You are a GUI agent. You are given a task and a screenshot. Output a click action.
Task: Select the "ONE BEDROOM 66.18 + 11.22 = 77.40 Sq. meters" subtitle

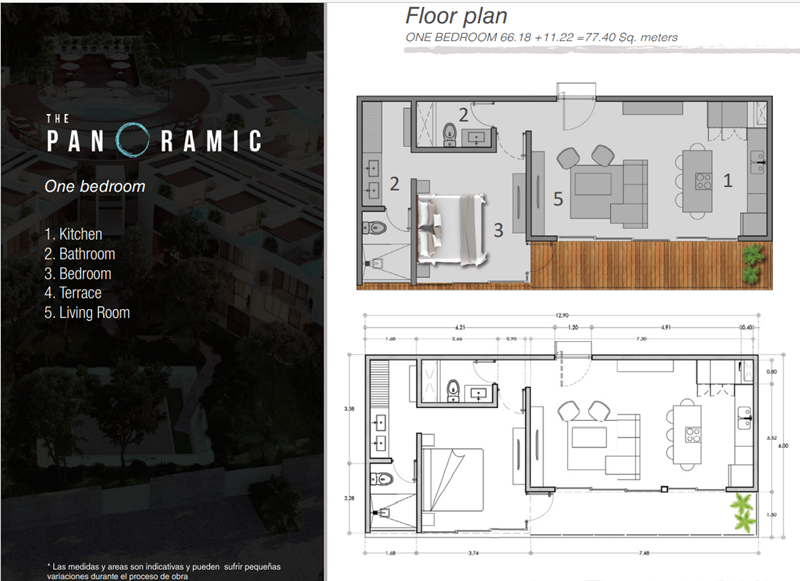pos(541,37)
